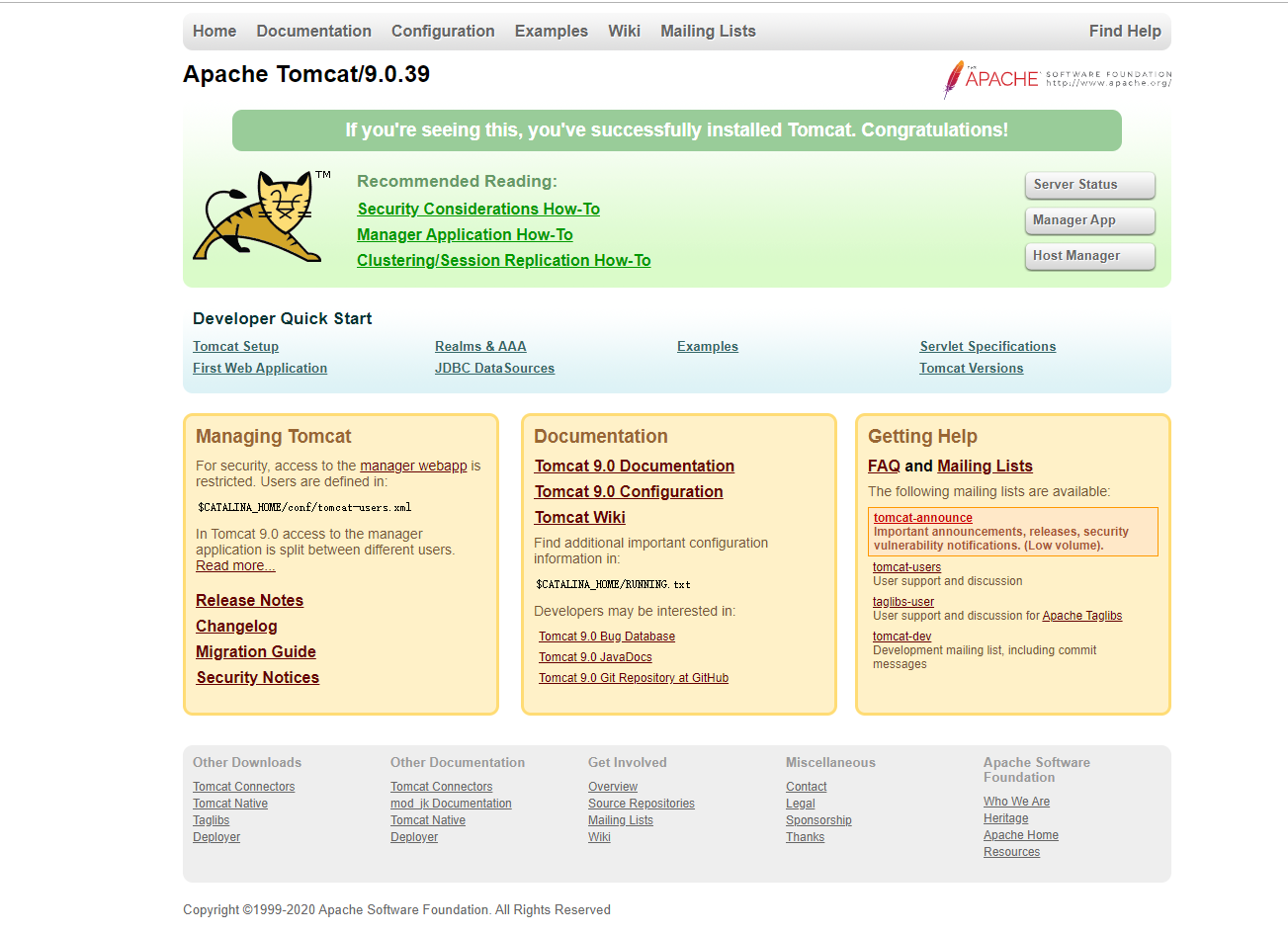Open Mailing Lists under Get Involved
This screenshot has width=1288, height=935.
pyautogui.click(x=621, y=820)
